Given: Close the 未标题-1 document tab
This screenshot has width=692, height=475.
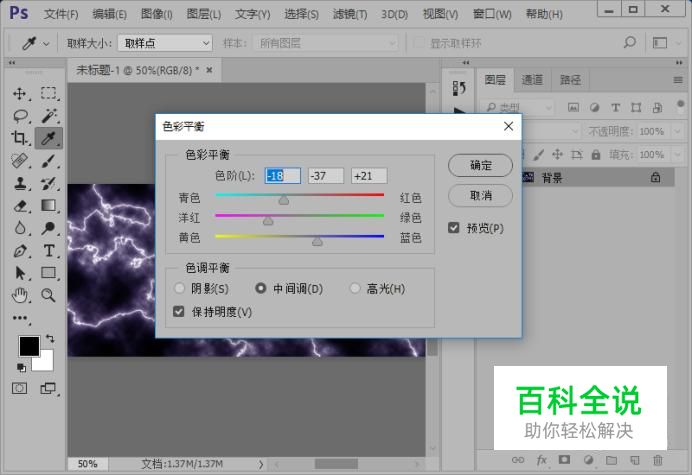Looking at the screenshot, I should pyautogui.click(x=209, y=70).
